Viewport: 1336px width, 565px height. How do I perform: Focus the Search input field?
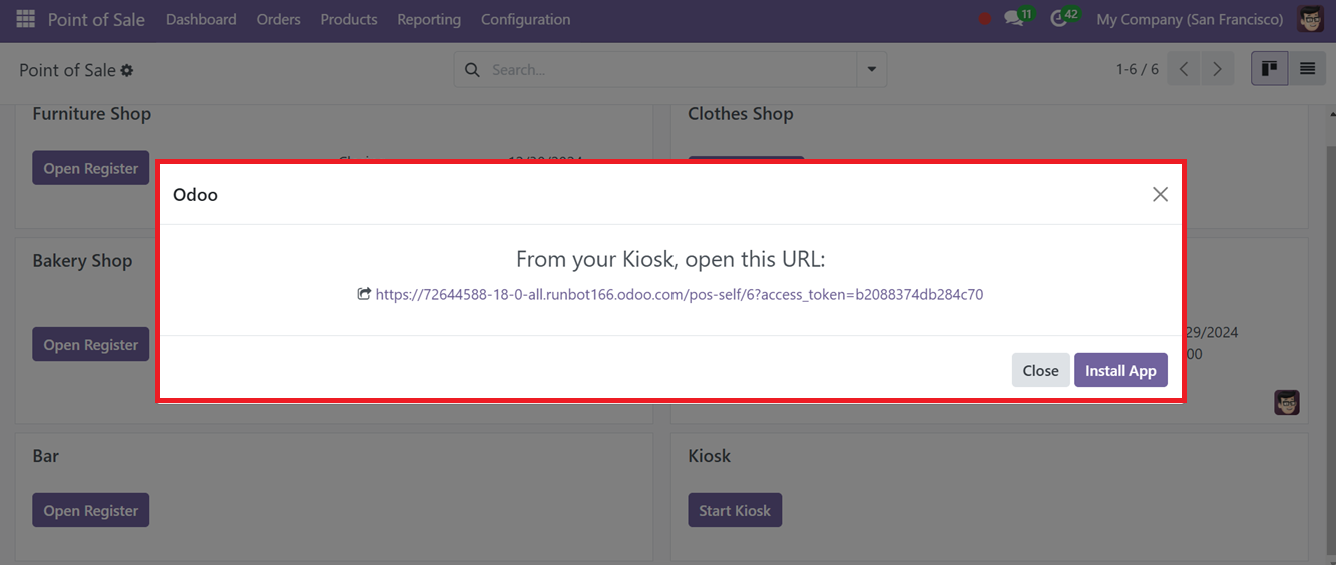click(670, 70)
